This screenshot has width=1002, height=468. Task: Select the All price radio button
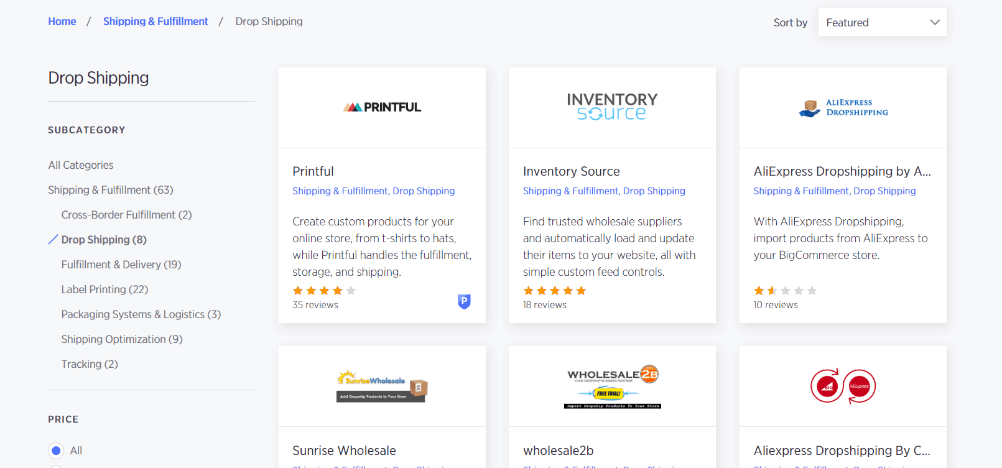56,450
